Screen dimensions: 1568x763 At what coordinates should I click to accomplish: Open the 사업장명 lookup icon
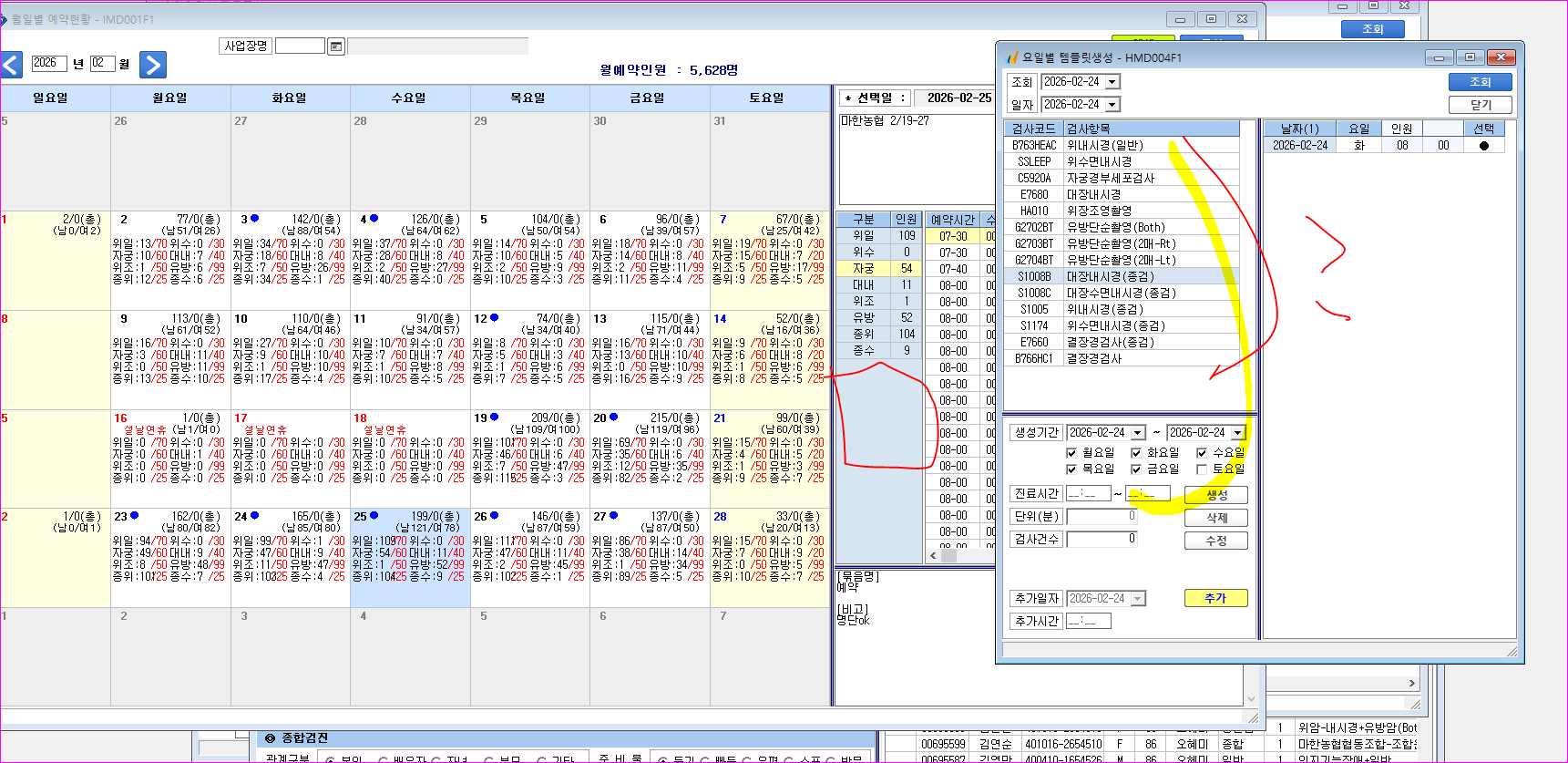point(336,46)
